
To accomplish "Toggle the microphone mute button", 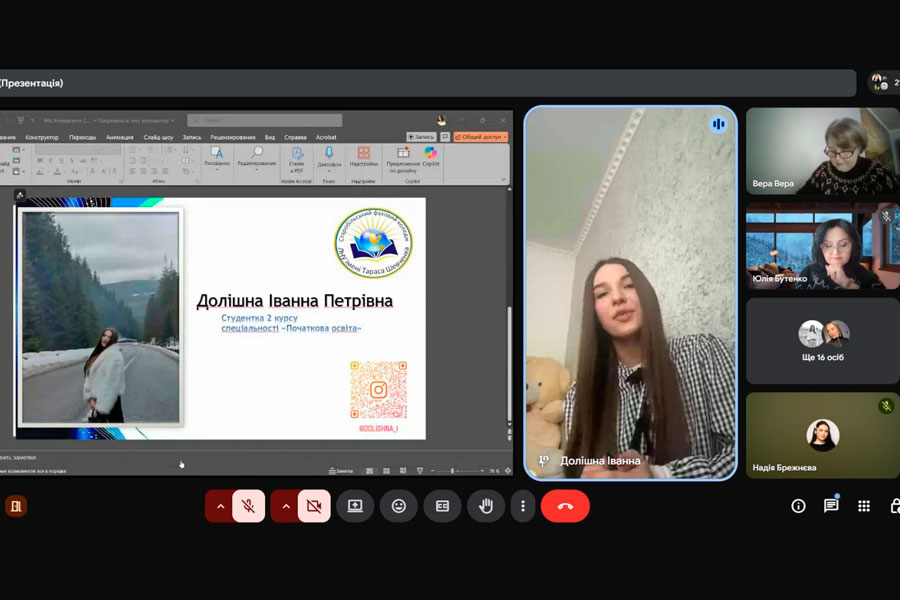I will coord(249,506).
